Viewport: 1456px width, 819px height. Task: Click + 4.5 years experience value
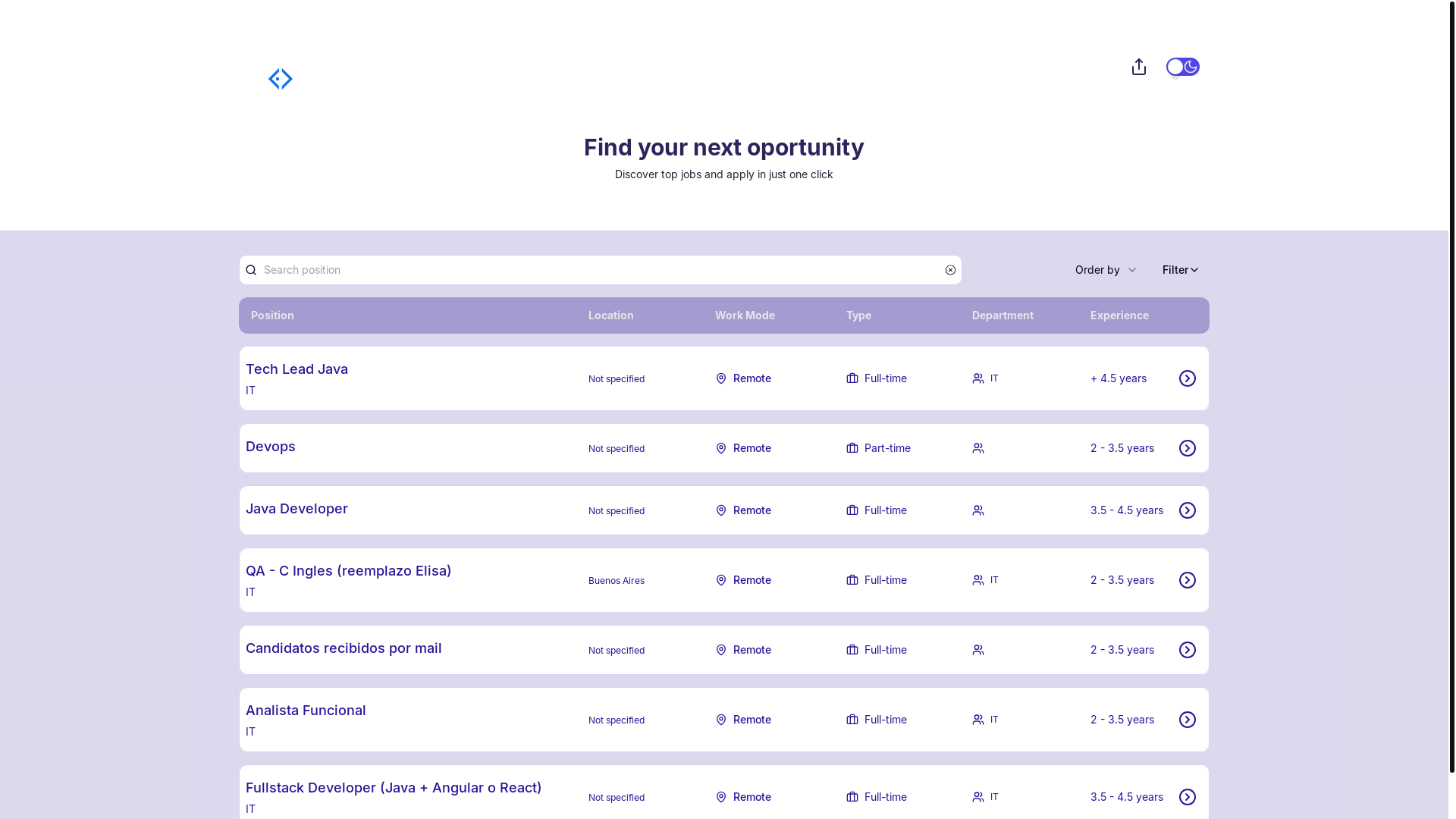[x=1119, y=378]
